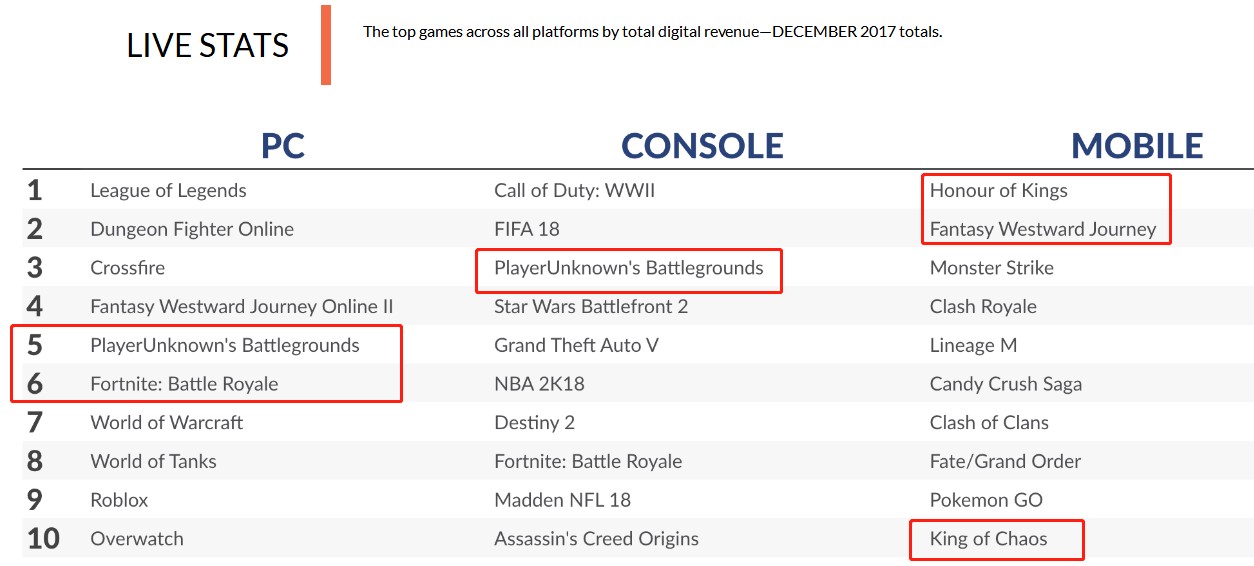This screenshot has height=566, width=1254.
Task: Select Honour of Kings mobile game
Action: 998,190
